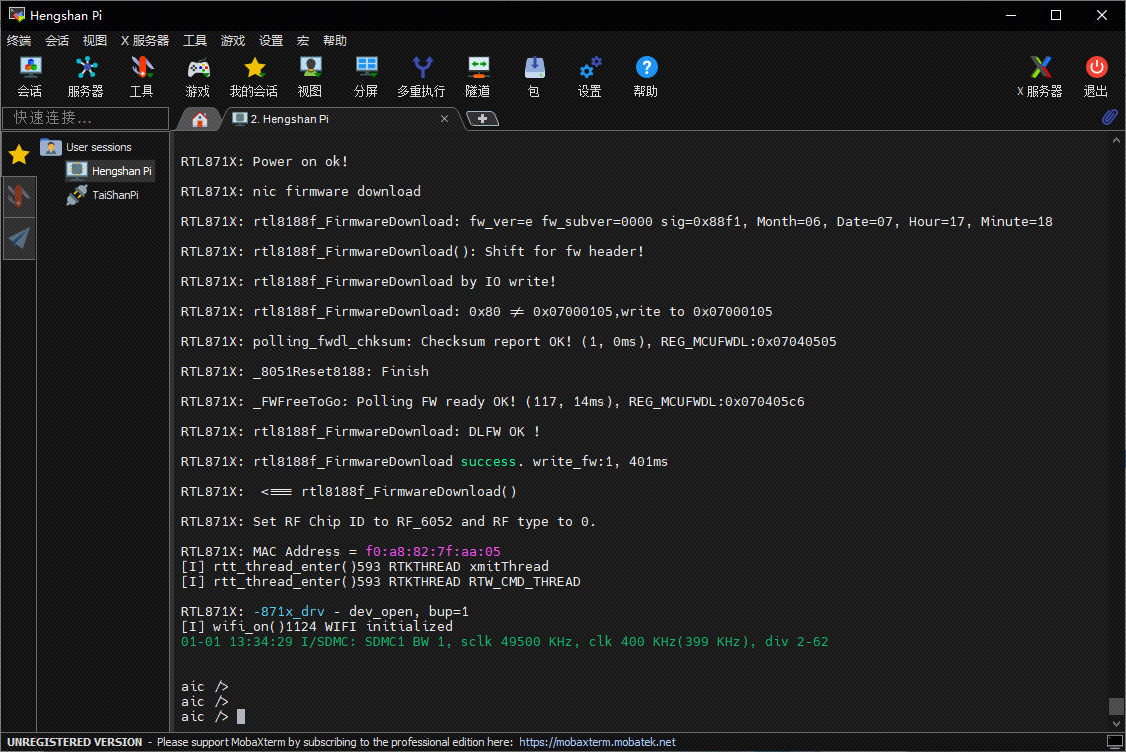Open the Tools sidebar tab icon
1126x752 pixels.
click(19, 196)
